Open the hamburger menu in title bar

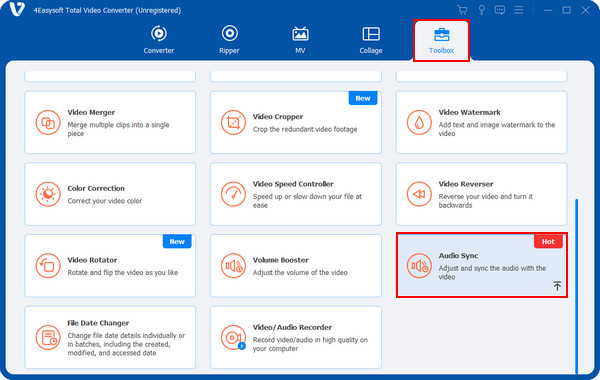pyautogui.click(x=519, y=10)
